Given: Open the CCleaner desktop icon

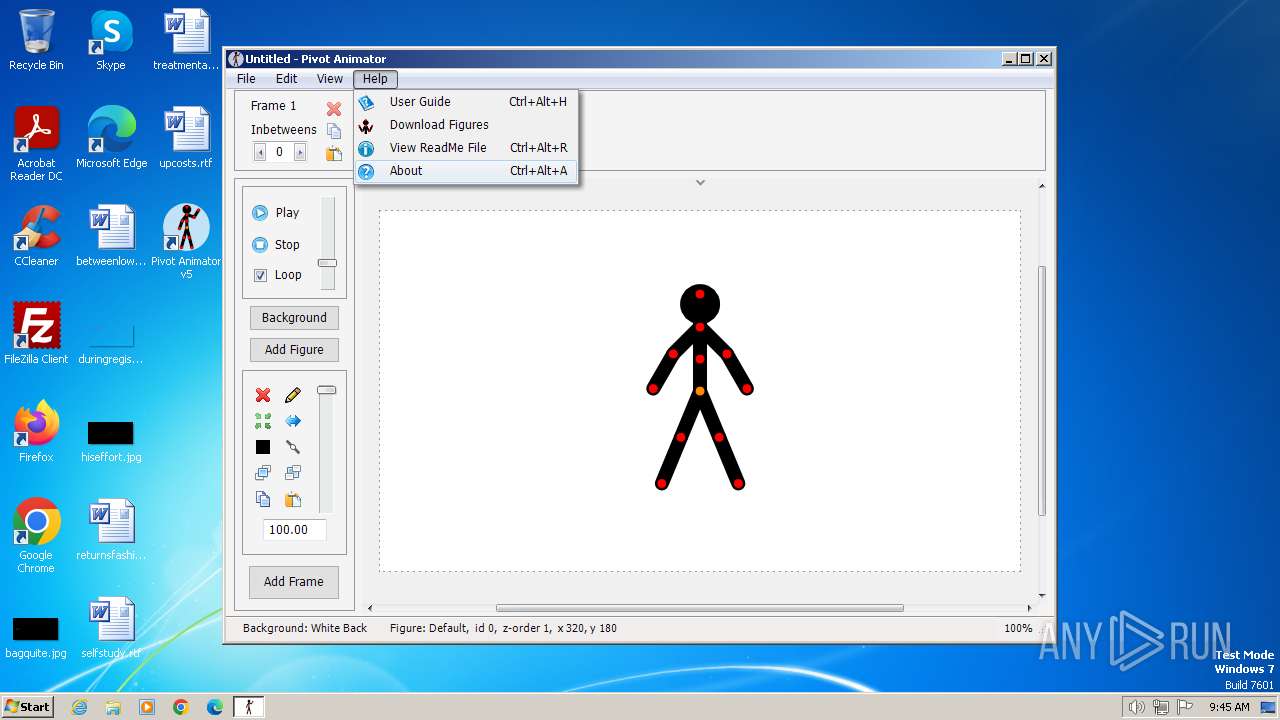Looking at the screenshot, I should 36,236.
